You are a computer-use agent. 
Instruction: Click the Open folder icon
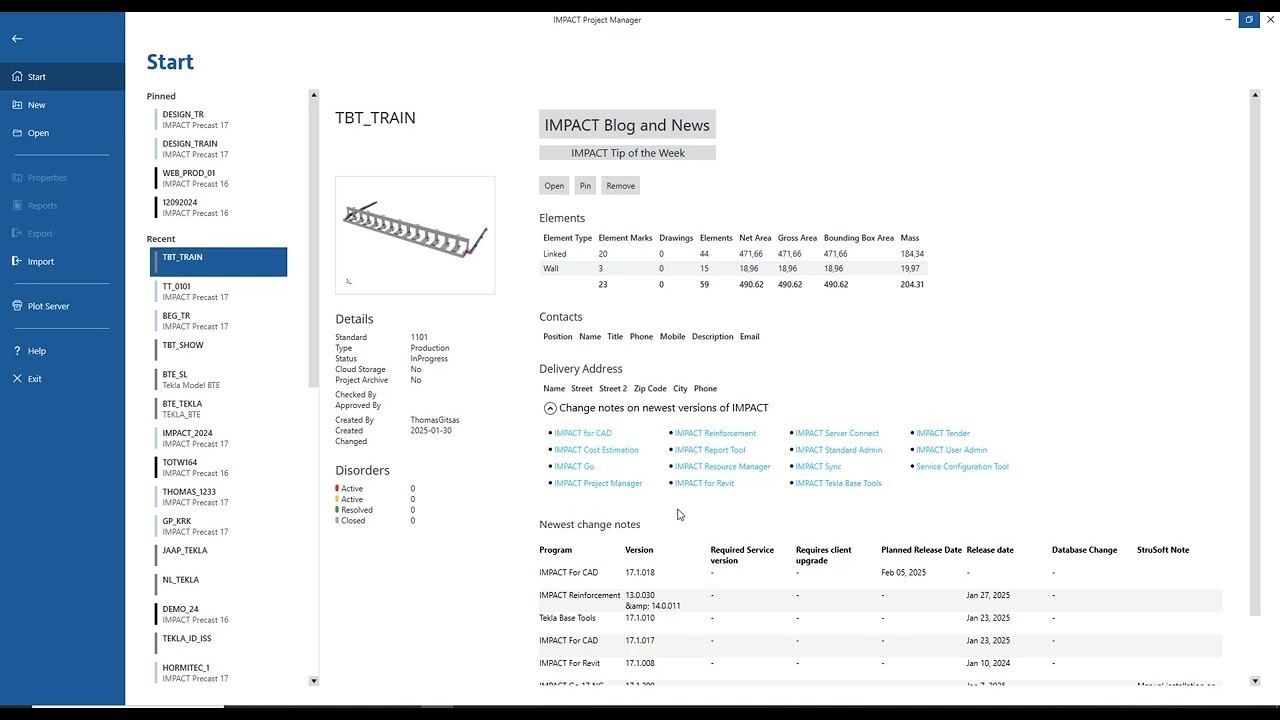click(17, 133)
